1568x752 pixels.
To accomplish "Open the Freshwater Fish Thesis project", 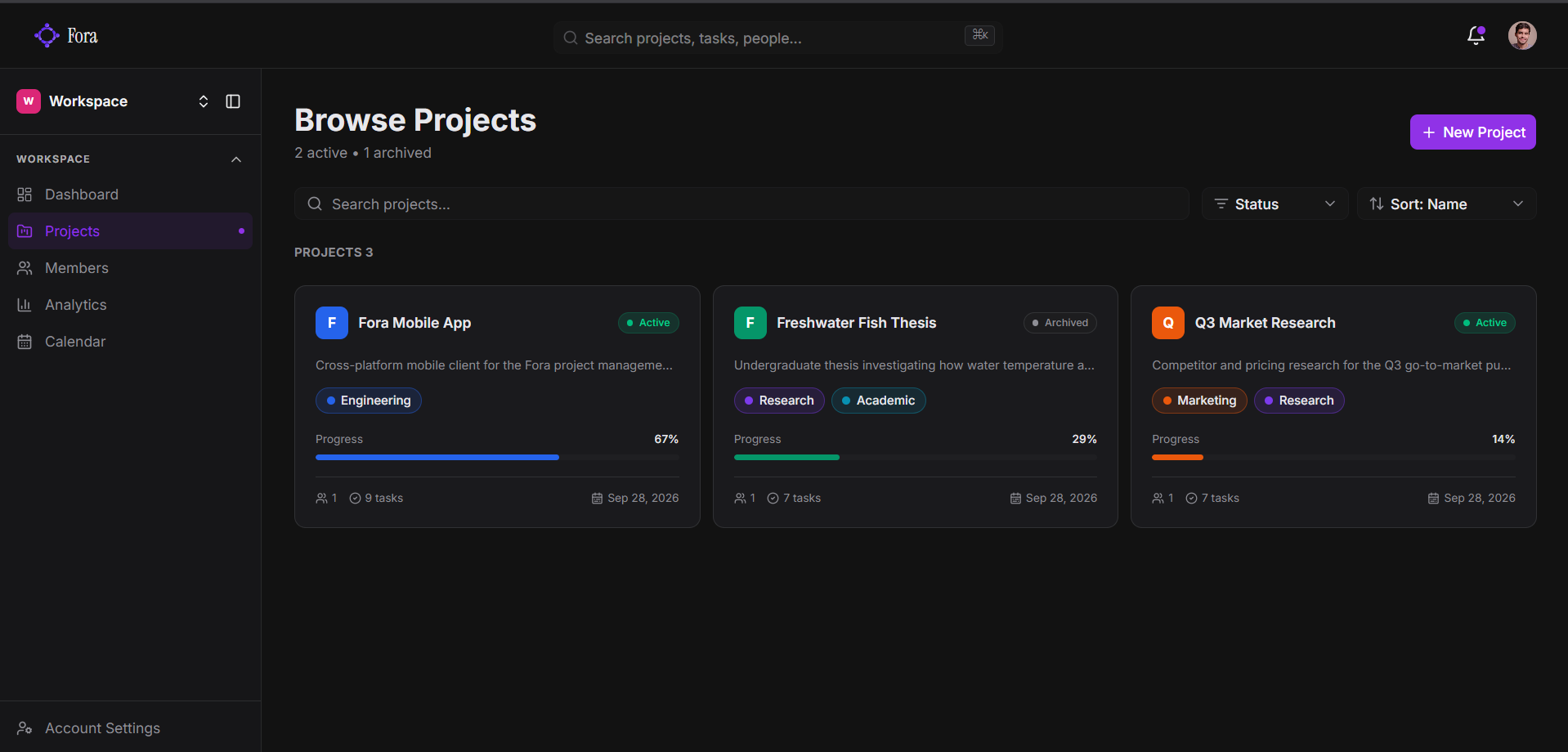I will point(916,406).
